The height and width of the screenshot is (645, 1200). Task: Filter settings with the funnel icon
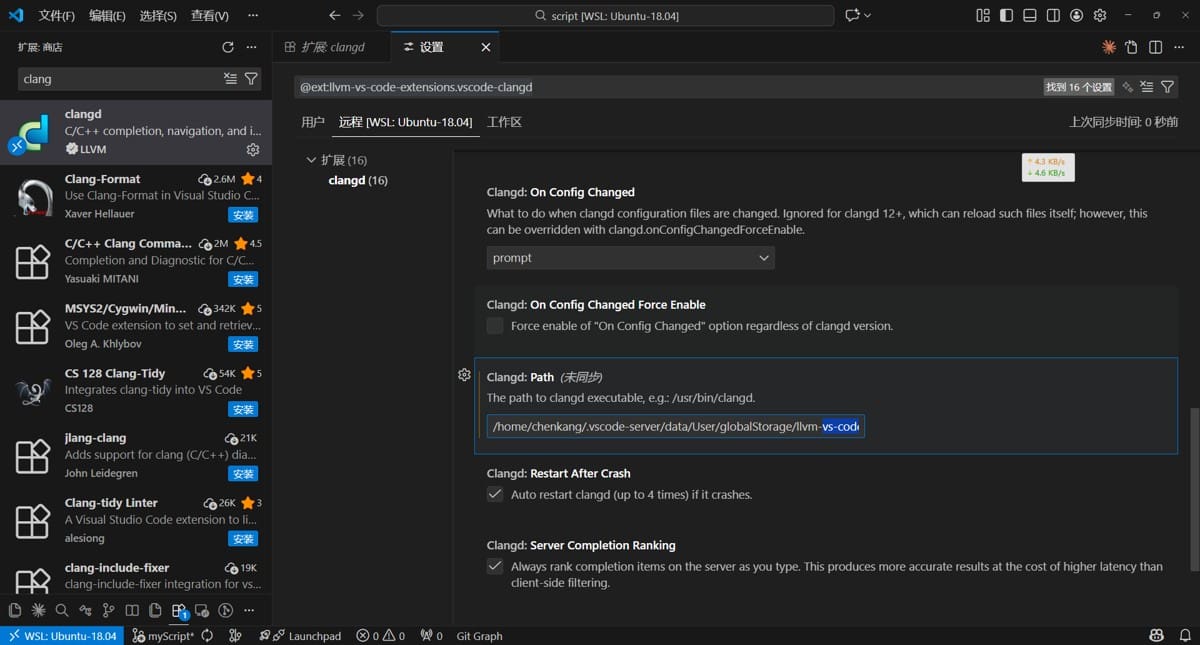[1167, 87]
